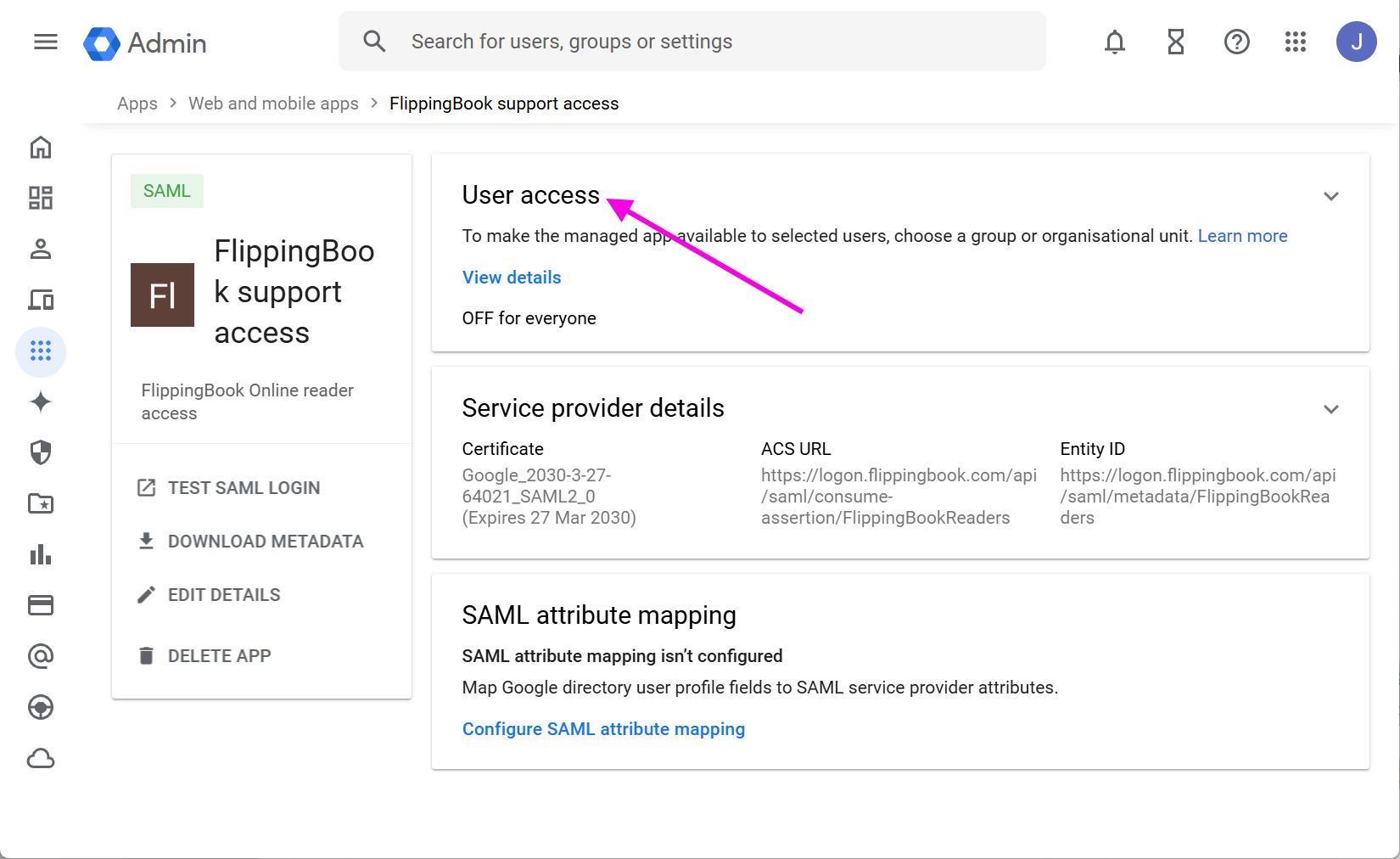Open the notifications bell

tap(1115, 42)
